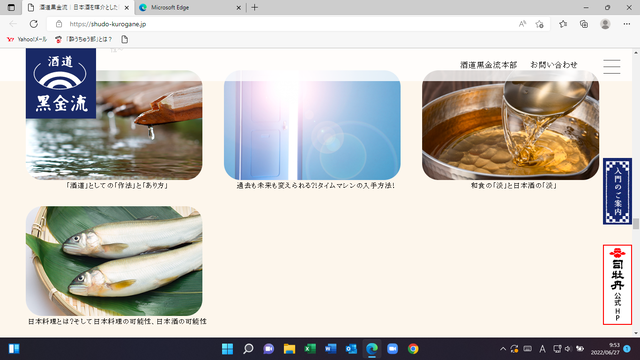This screenshot has width=640, height=360.
Task: Open Windows widgets panel icon
Action: point(14,349)
